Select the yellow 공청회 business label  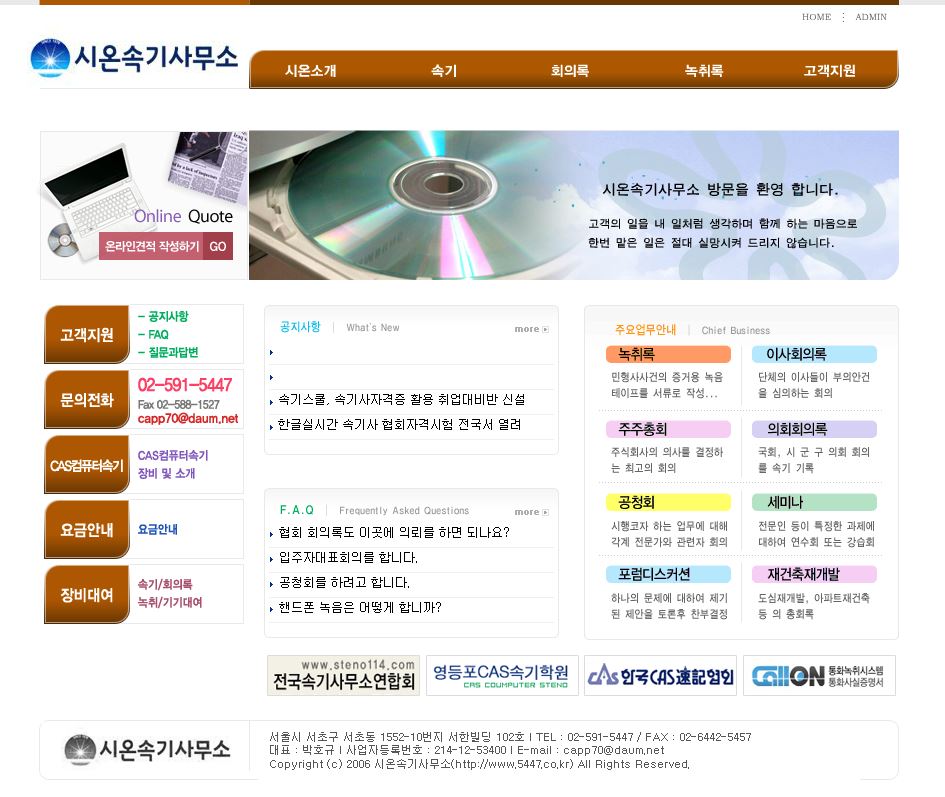(x=668, y=503)
